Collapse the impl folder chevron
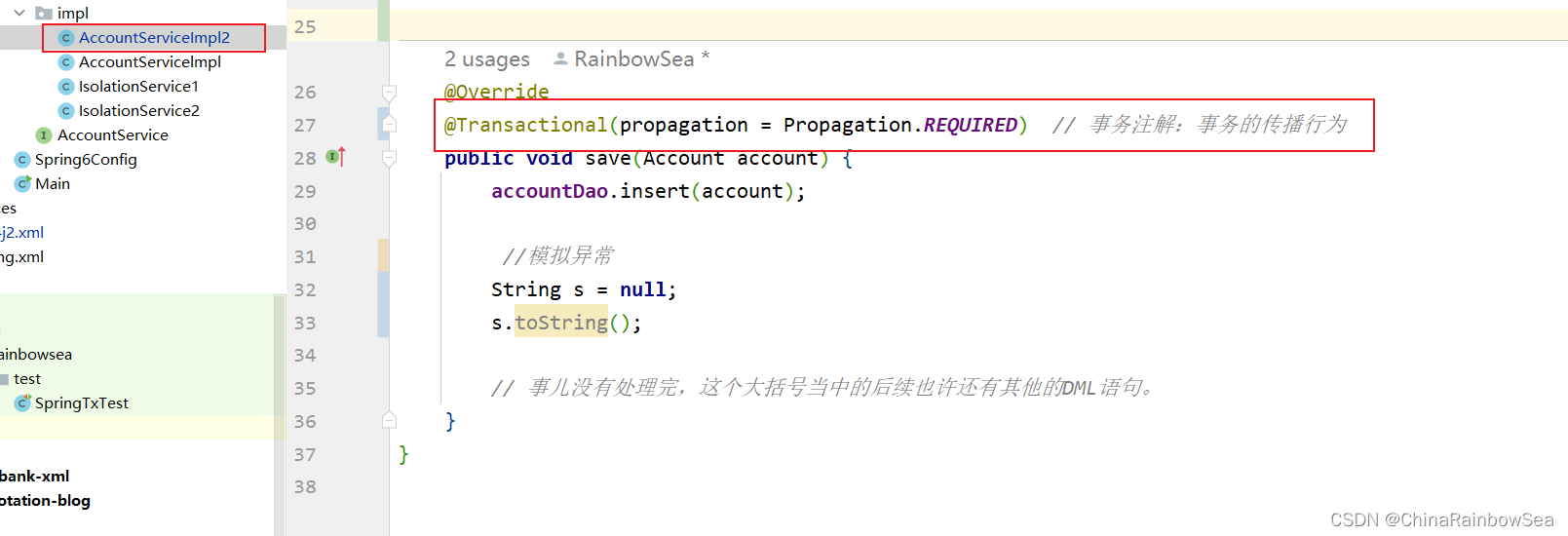Viewport: 1568px width, 536px height. point(19,13)
